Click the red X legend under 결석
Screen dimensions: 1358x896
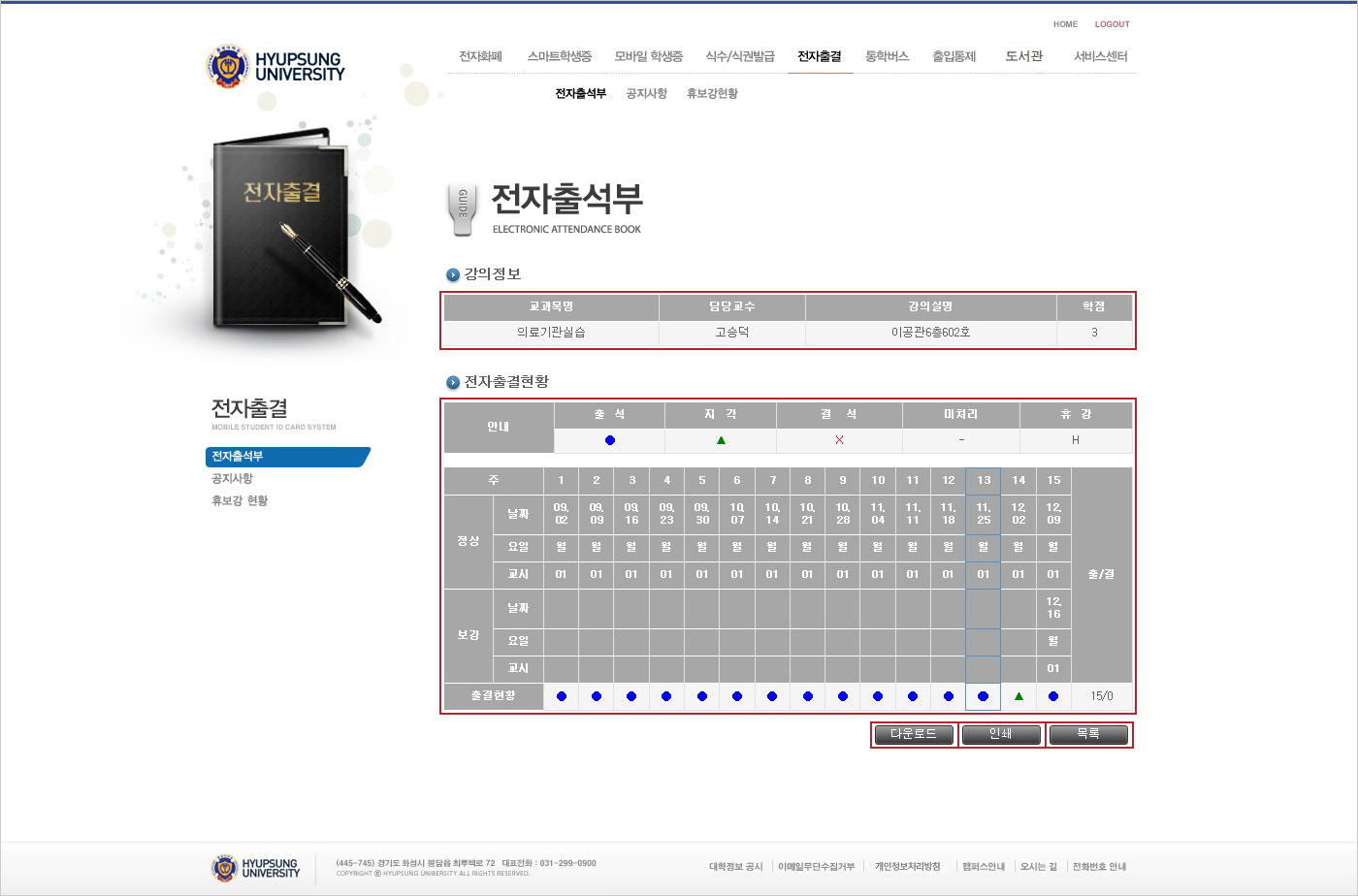[x=839, y=440]
